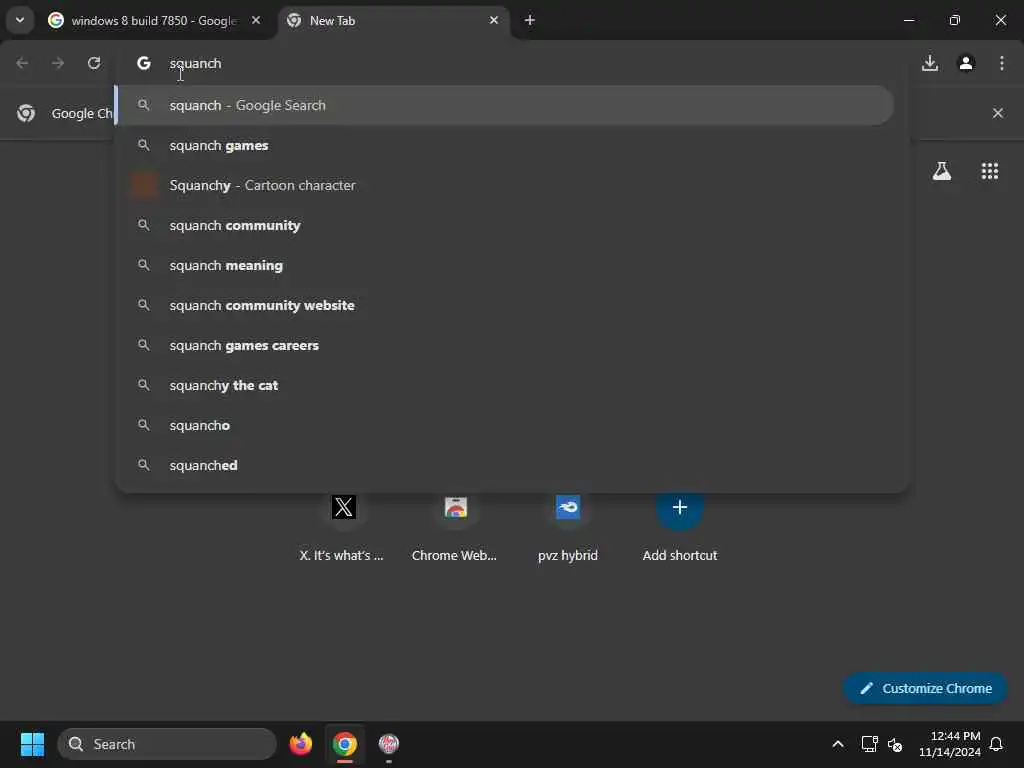Screen dimensions: 1024x768
Task: Click into the address bar text squanch
Action: click(x=195, y=63)
